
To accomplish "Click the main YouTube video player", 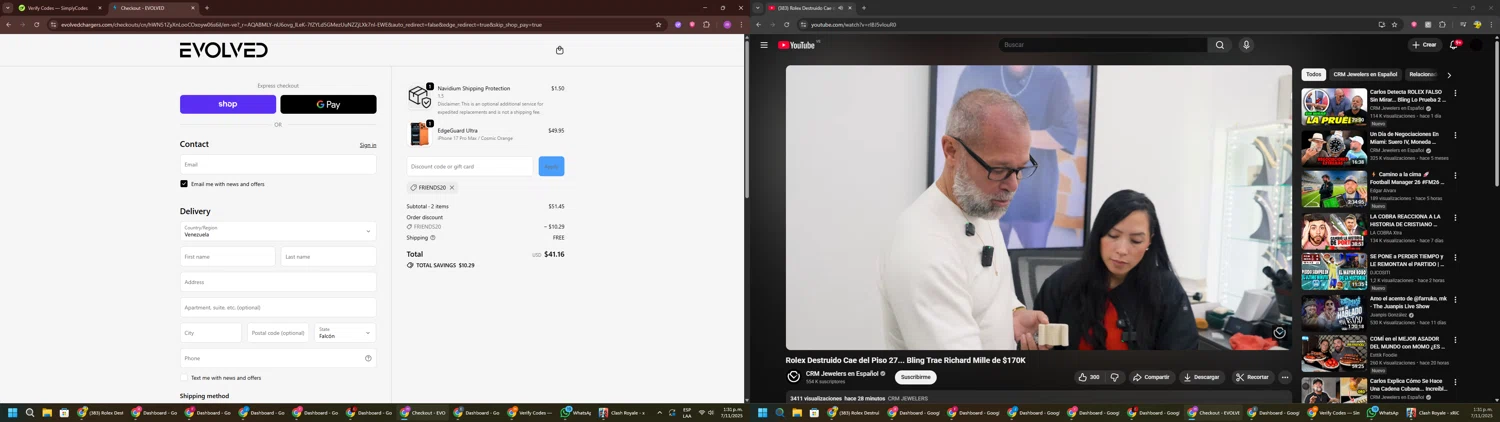I will point(1039,208).
